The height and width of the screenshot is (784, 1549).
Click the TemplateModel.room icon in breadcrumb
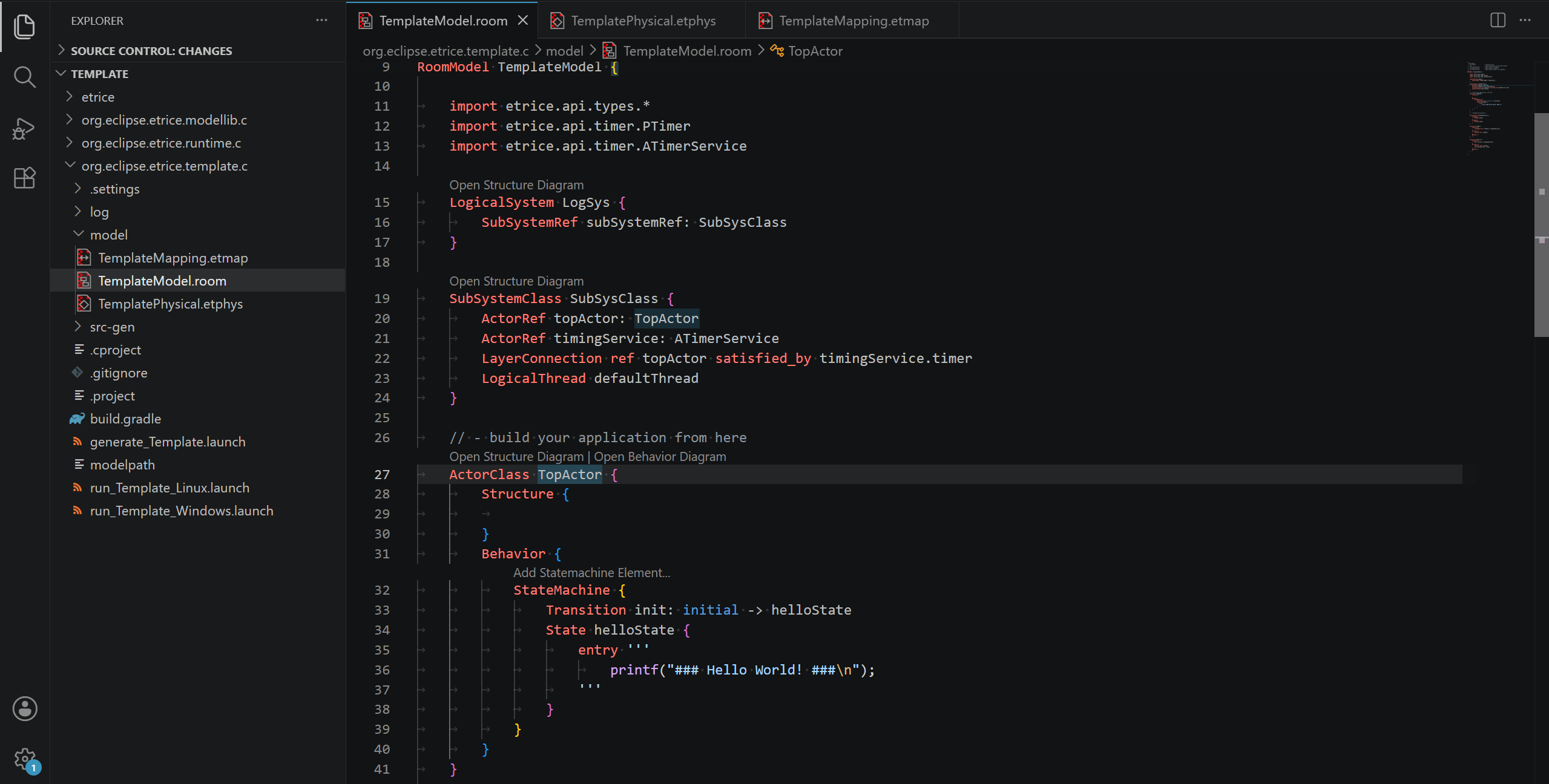tap(610, 51)
